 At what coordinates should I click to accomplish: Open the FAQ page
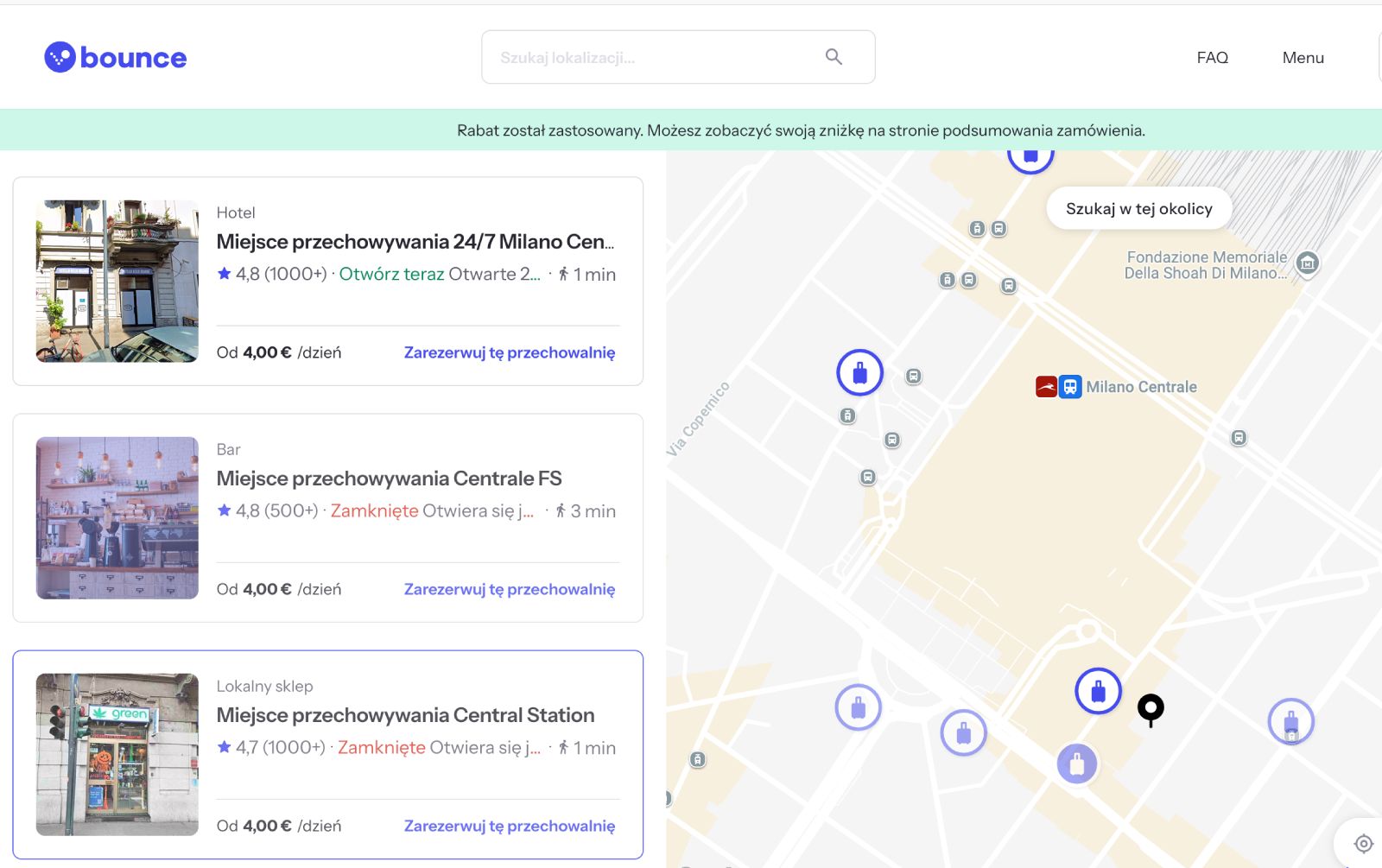tap(1212, 57)
